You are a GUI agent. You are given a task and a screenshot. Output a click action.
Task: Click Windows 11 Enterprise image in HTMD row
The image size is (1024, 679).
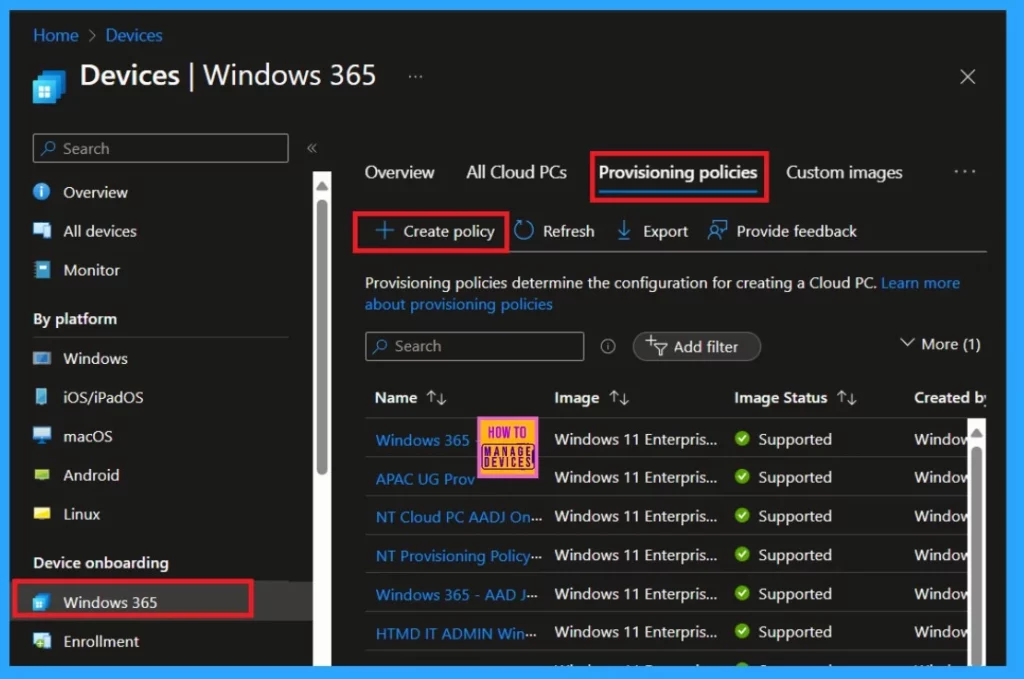635,632
